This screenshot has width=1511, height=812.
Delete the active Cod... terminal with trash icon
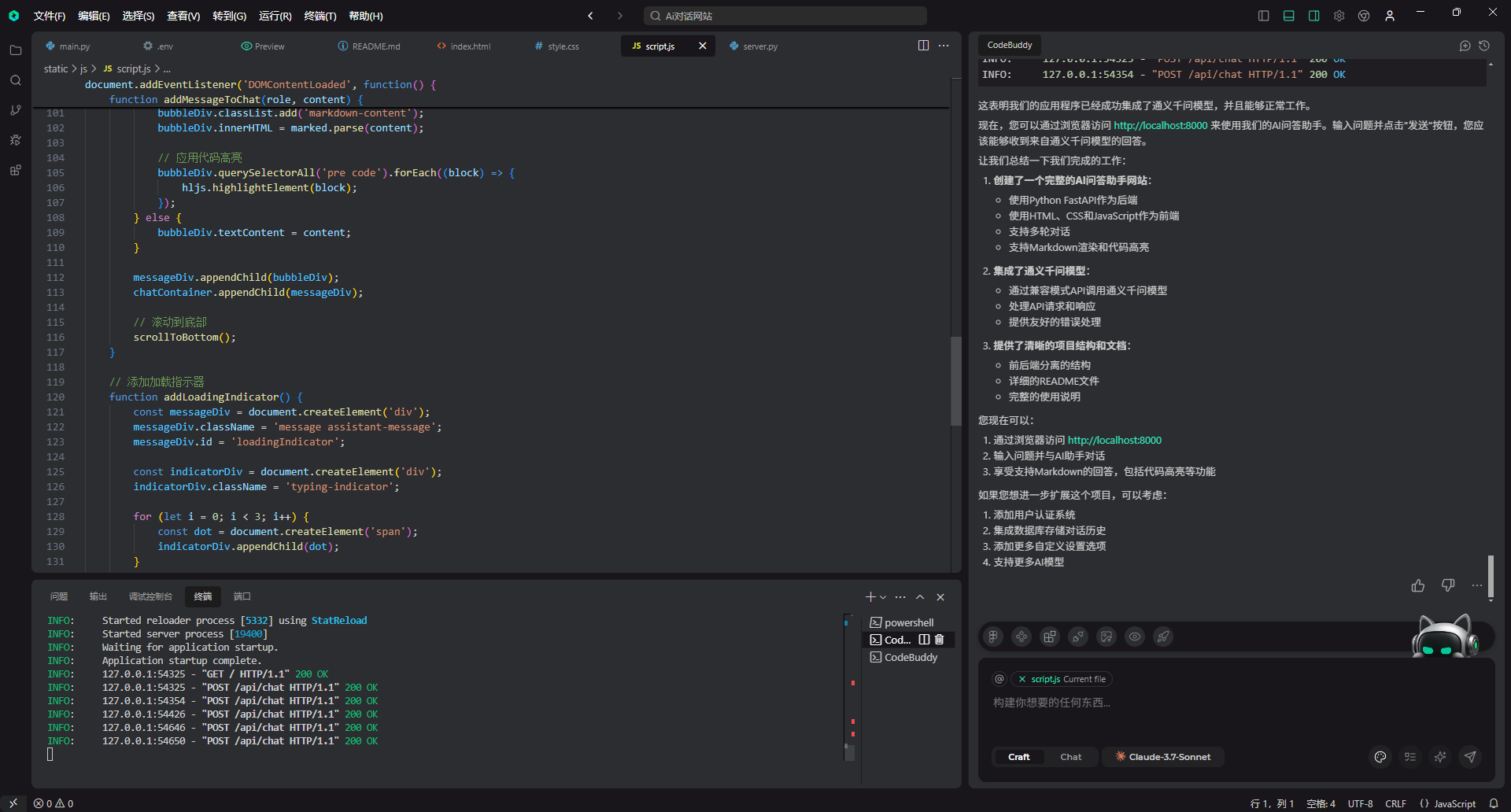point(939,640)
